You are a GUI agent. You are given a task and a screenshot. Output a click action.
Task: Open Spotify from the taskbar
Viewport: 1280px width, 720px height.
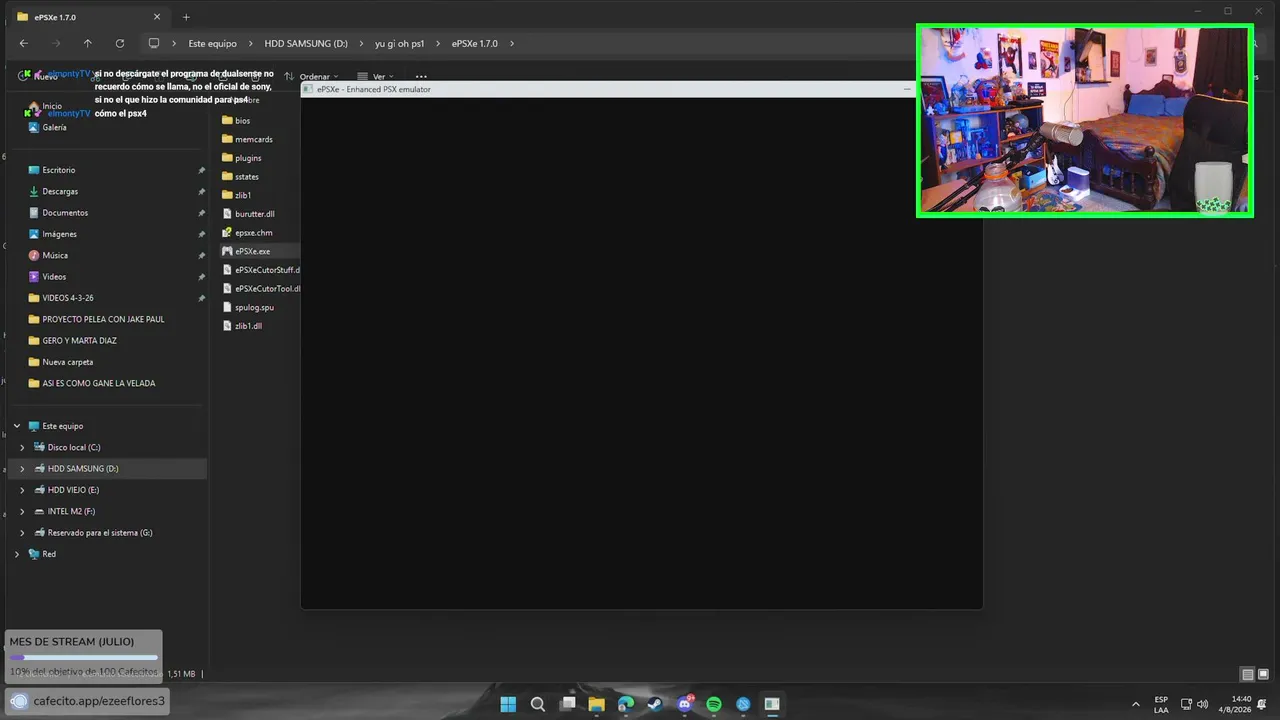(x=714, y=704)
